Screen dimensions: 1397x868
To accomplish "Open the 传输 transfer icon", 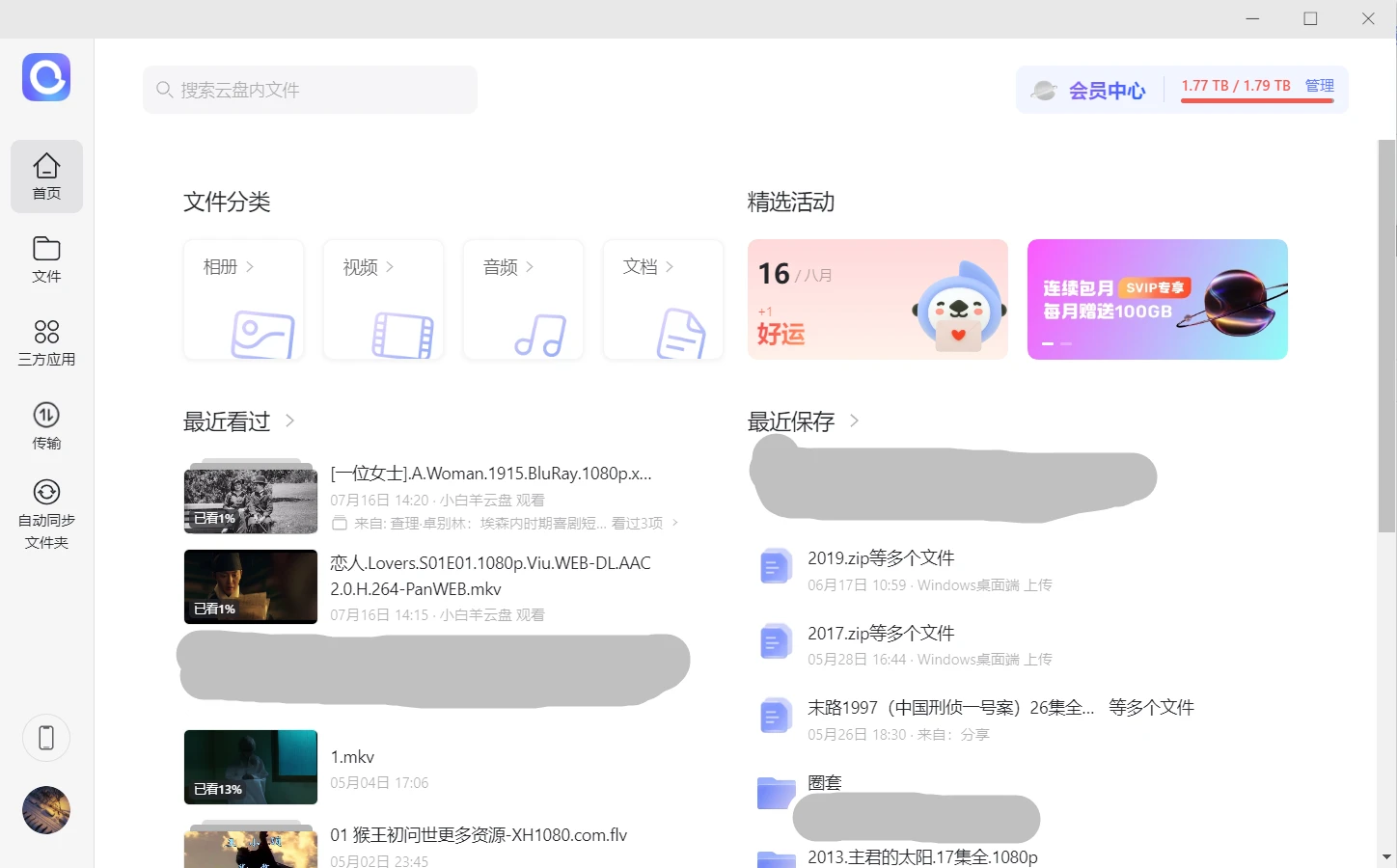I will pyautogui.click(x=46, y=426).
